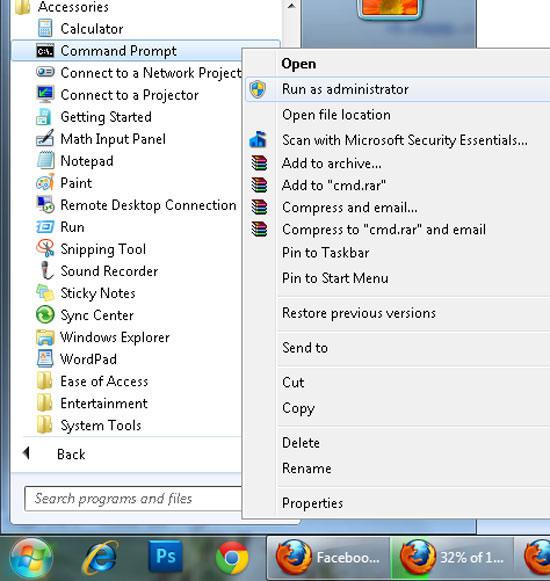Screen dimensions: 550x581
Task: Go Back to the previous Start menu view
Action: coord(54,454)
